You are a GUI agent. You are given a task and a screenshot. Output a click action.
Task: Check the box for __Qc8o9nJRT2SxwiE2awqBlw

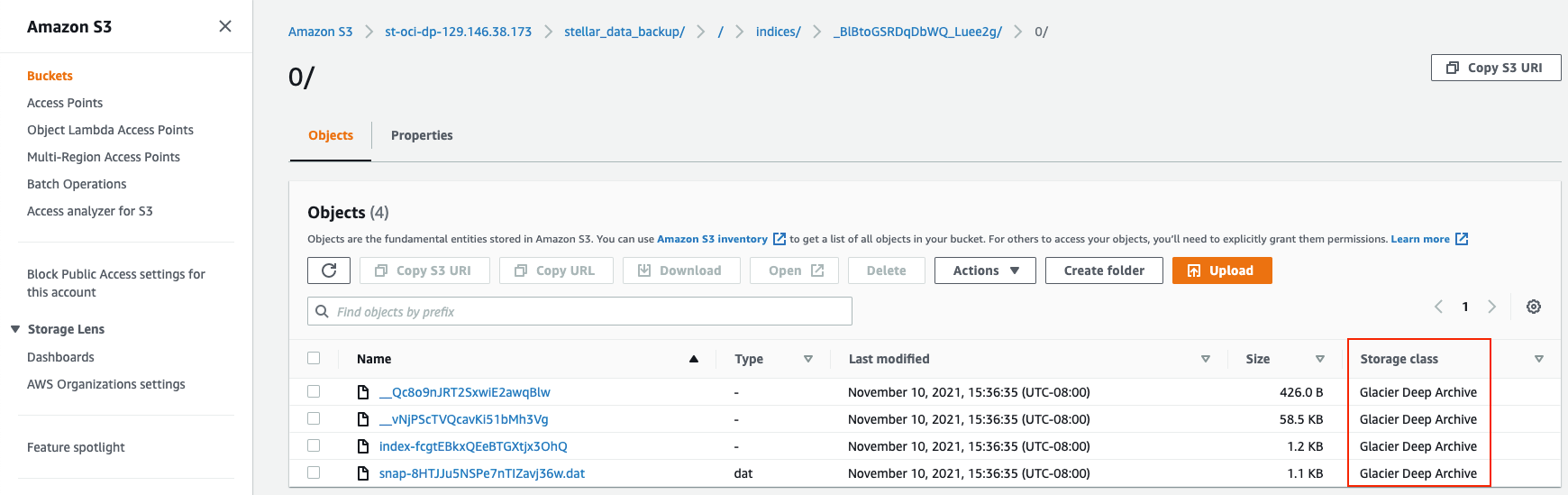(314, 392)
